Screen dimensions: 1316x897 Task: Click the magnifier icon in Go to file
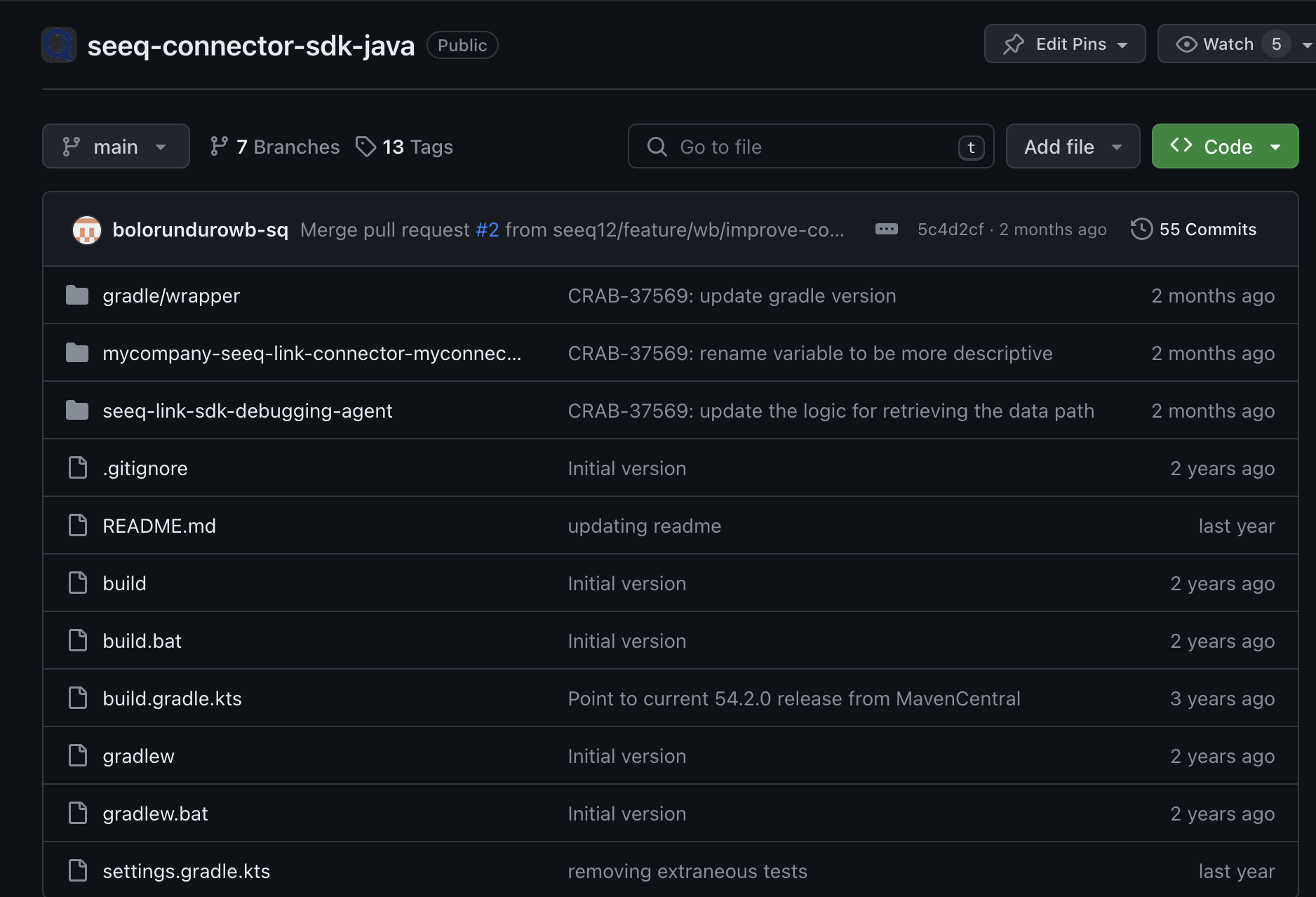[x=657, y=146]
